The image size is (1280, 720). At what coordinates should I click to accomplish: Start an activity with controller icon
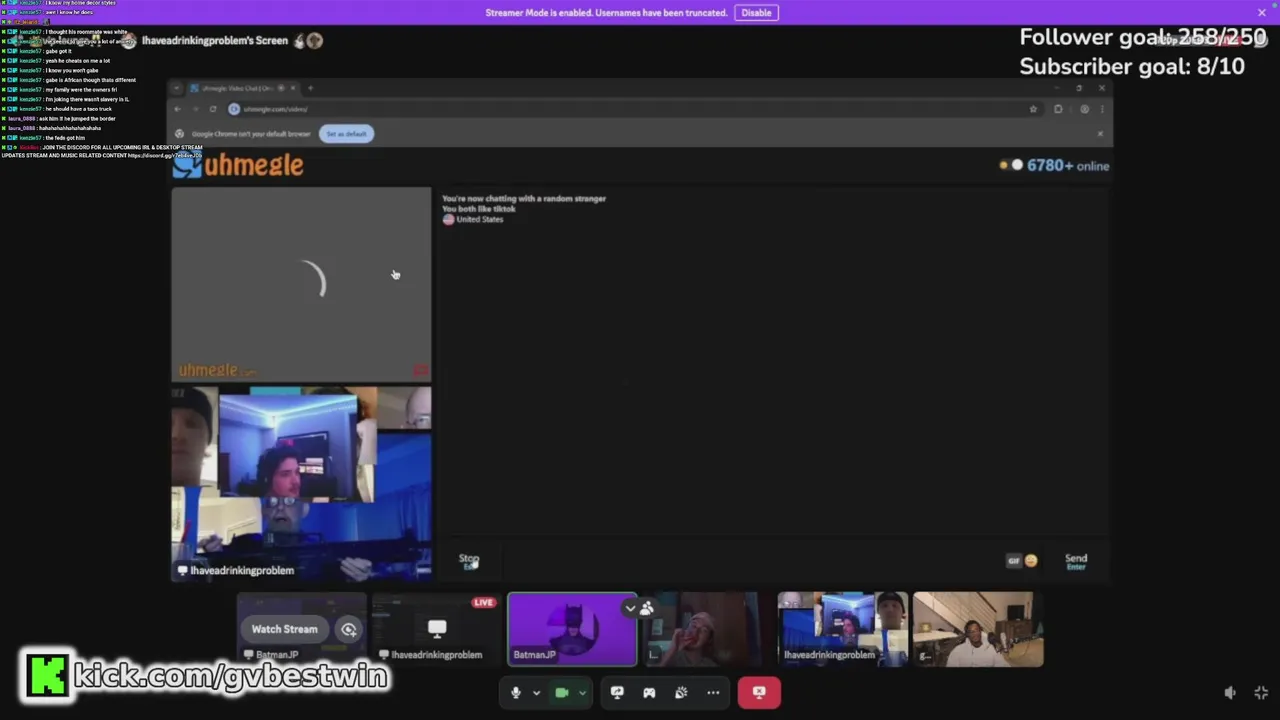tap(649, 692)
